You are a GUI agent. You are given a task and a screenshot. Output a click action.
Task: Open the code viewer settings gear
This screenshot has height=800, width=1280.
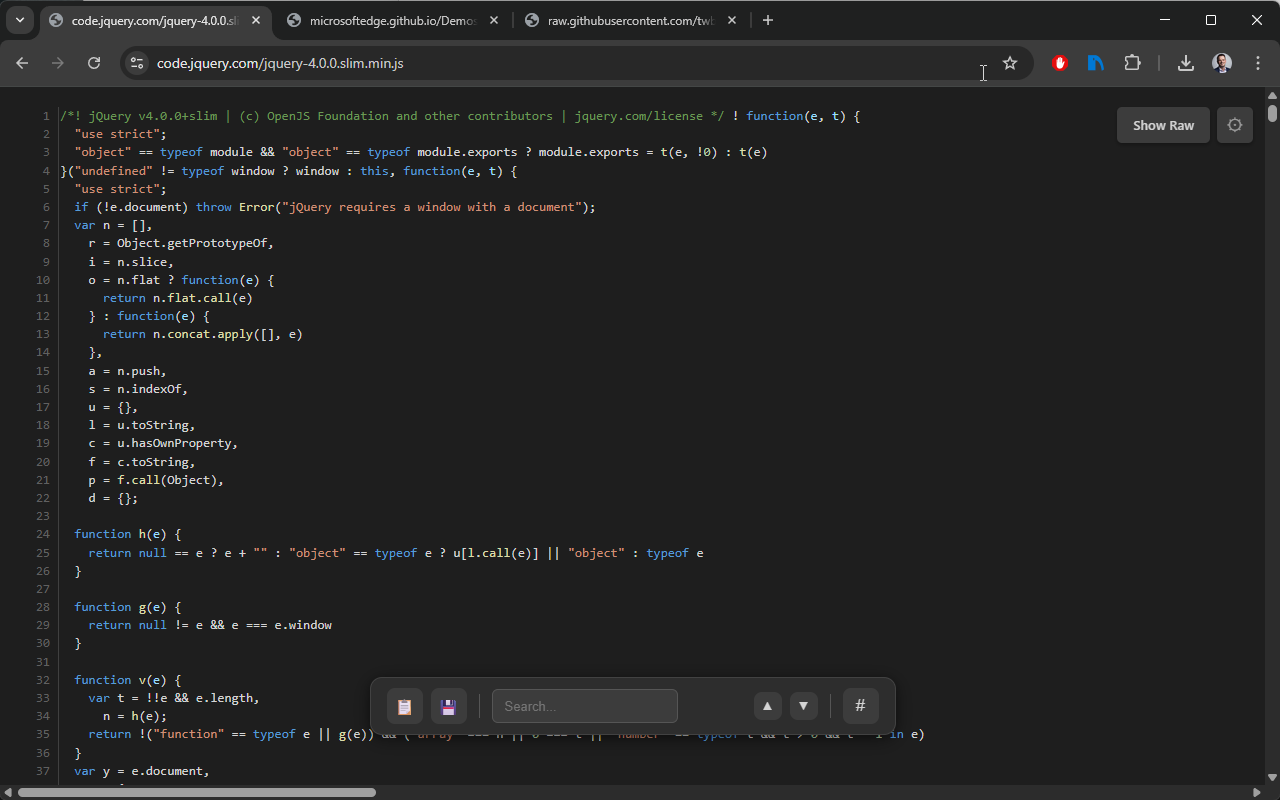click(x=1234, y=125)
